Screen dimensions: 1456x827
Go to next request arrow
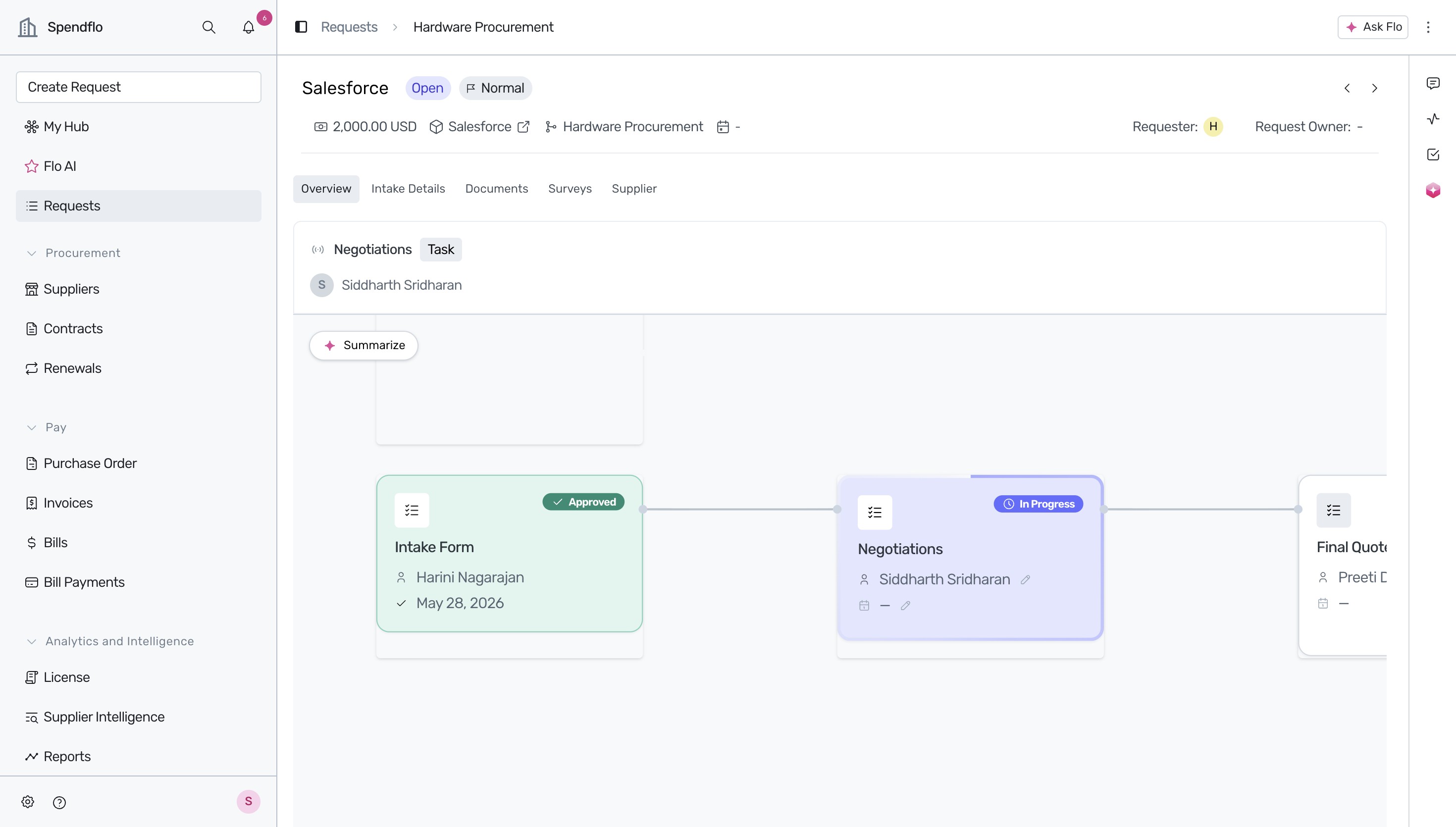(1374, 88)
